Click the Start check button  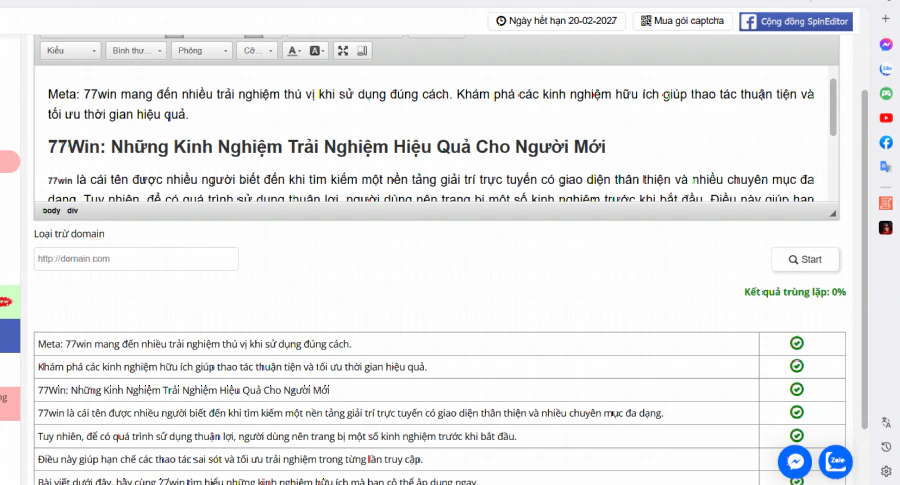point(805,259)
